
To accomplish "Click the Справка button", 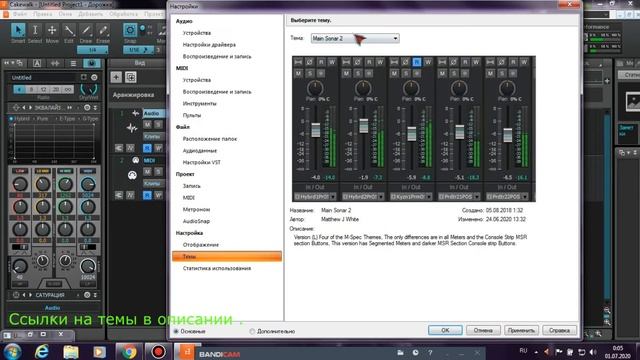I will (x=559, y=330).
